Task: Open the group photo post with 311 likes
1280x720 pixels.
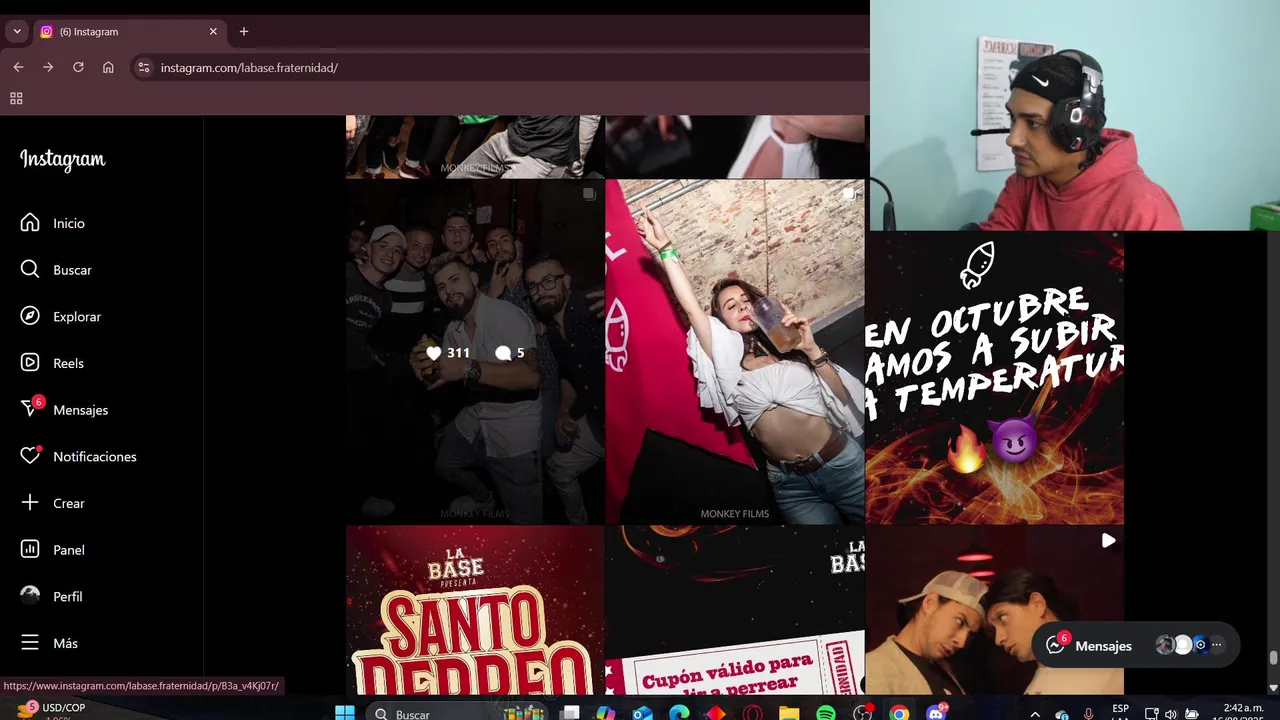Action: 475,352
